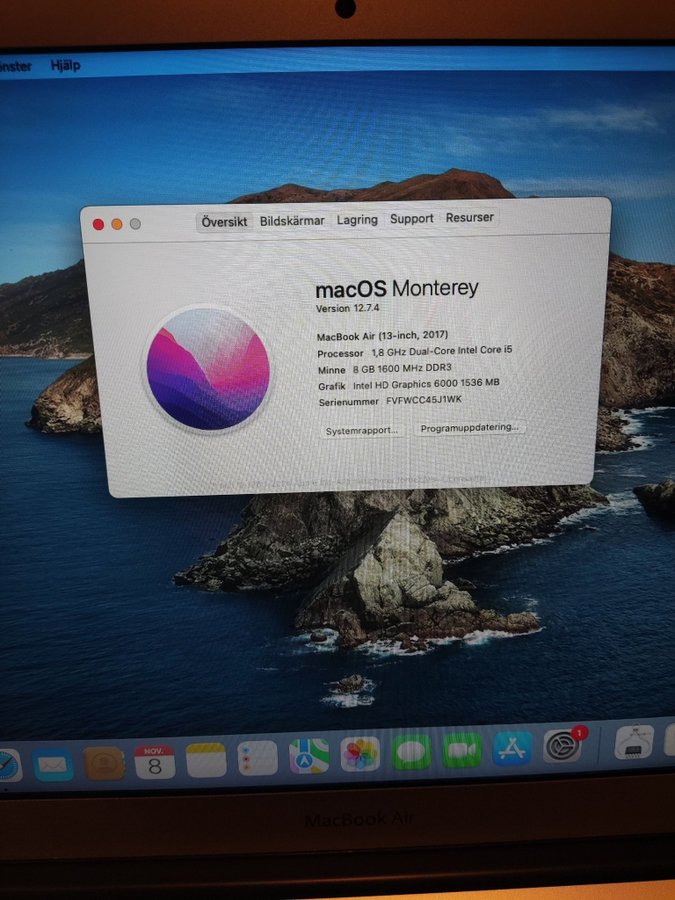Open the Lagring tab
Image resolution: width=675 pixels, height=900 pixels.
(x=357, y=220)
